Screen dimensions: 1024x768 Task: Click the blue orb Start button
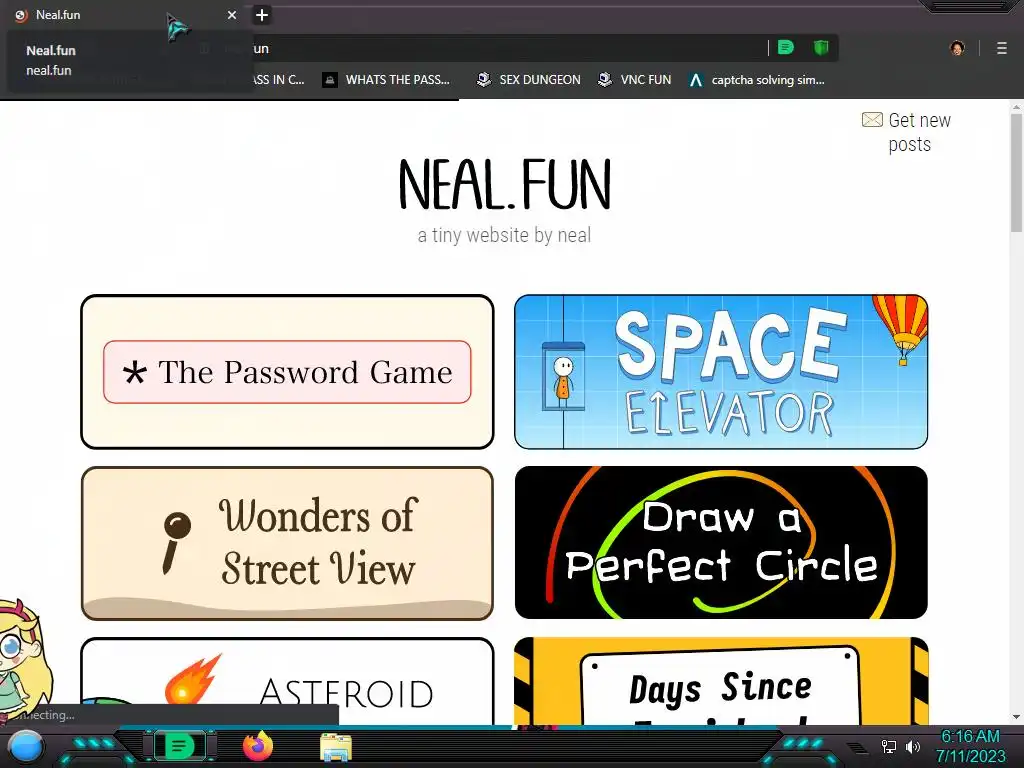[x=26, y=746]
